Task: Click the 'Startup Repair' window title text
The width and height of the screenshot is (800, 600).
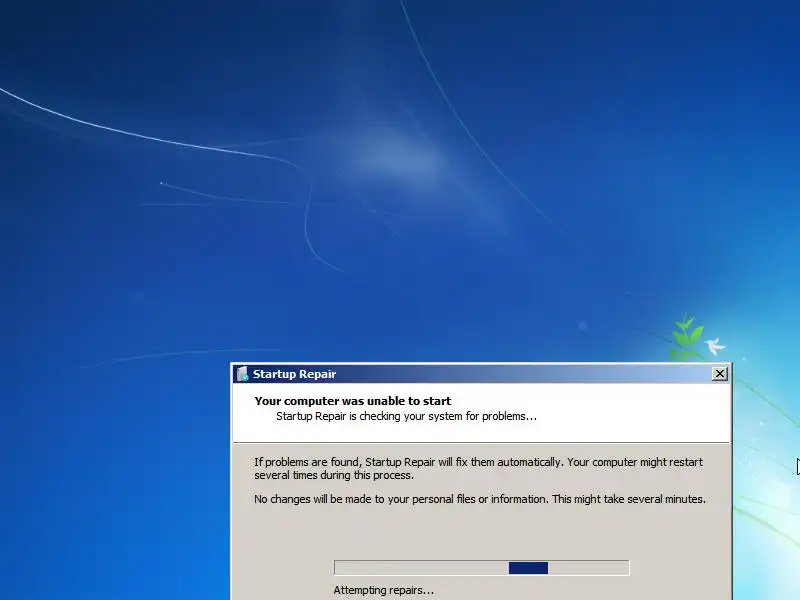Action: point(294,374)
